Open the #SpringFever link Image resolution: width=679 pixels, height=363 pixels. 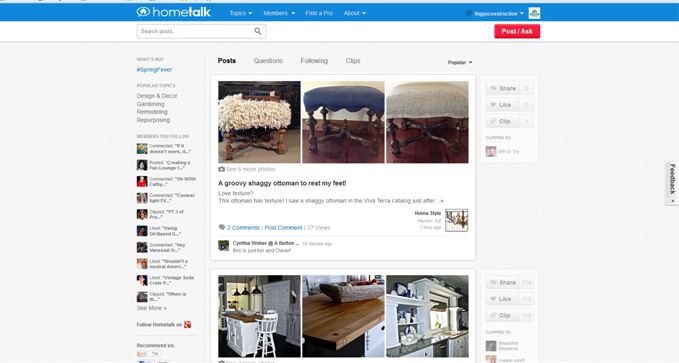154,69
